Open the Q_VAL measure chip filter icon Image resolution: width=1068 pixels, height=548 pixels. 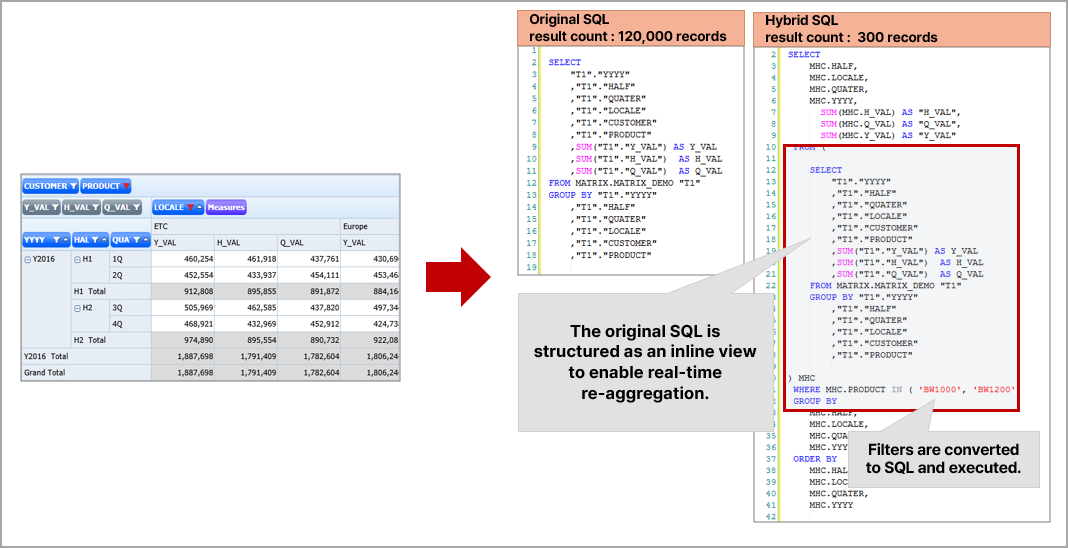[136, 207]
